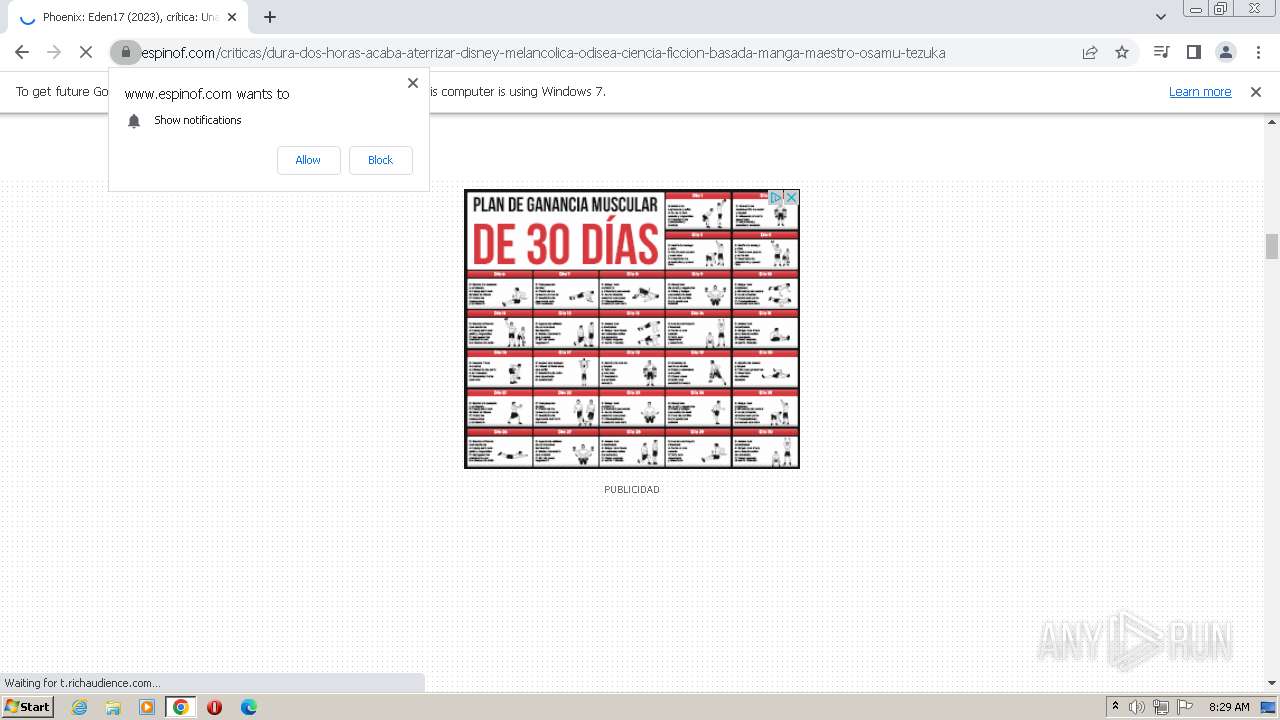The height and width of the screenshot is (720, 1280).
Task: Open media controls icon in toolbar
Action: (1162, 52)
